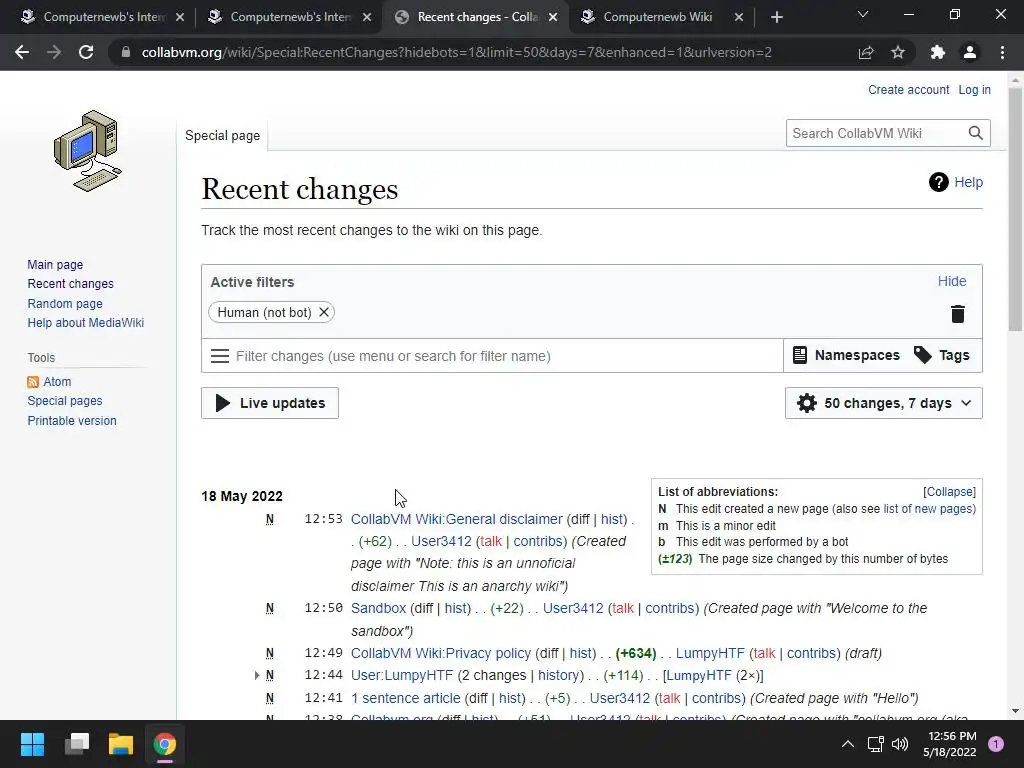Start Live updates
Screen dimensions: 1024x768
270,403
